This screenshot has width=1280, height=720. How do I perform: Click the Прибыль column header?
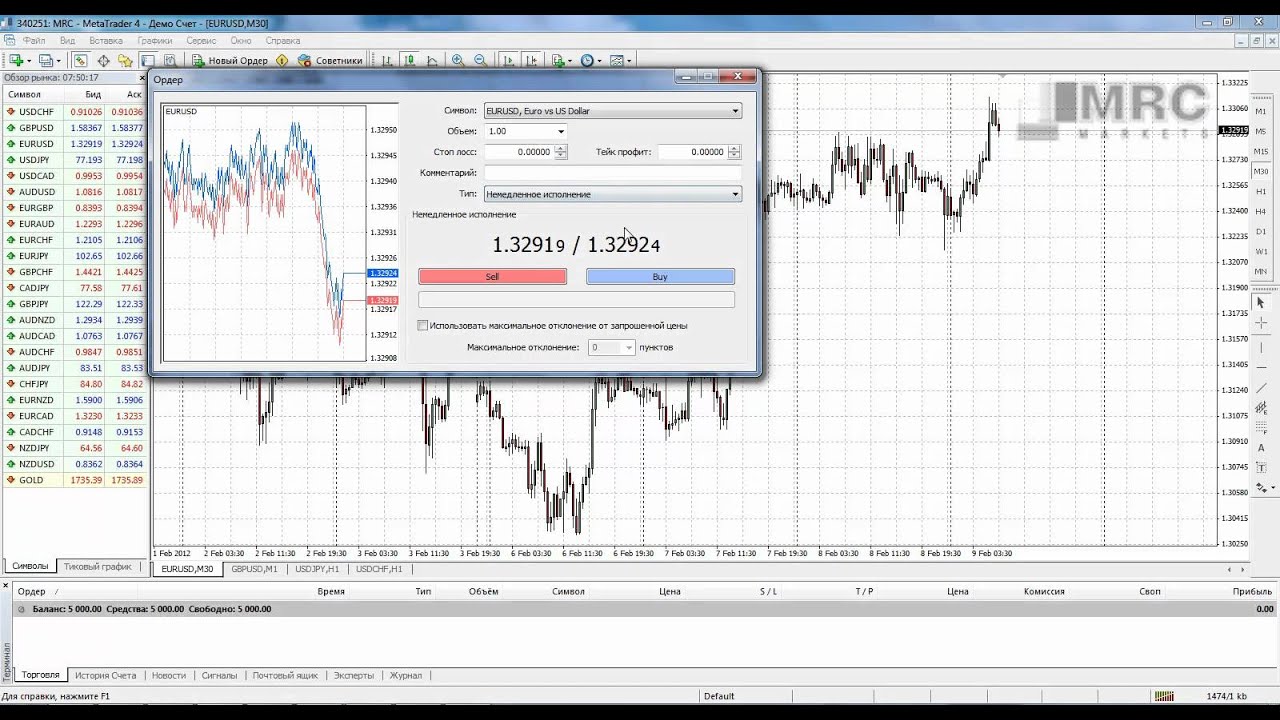point(1252,592)
